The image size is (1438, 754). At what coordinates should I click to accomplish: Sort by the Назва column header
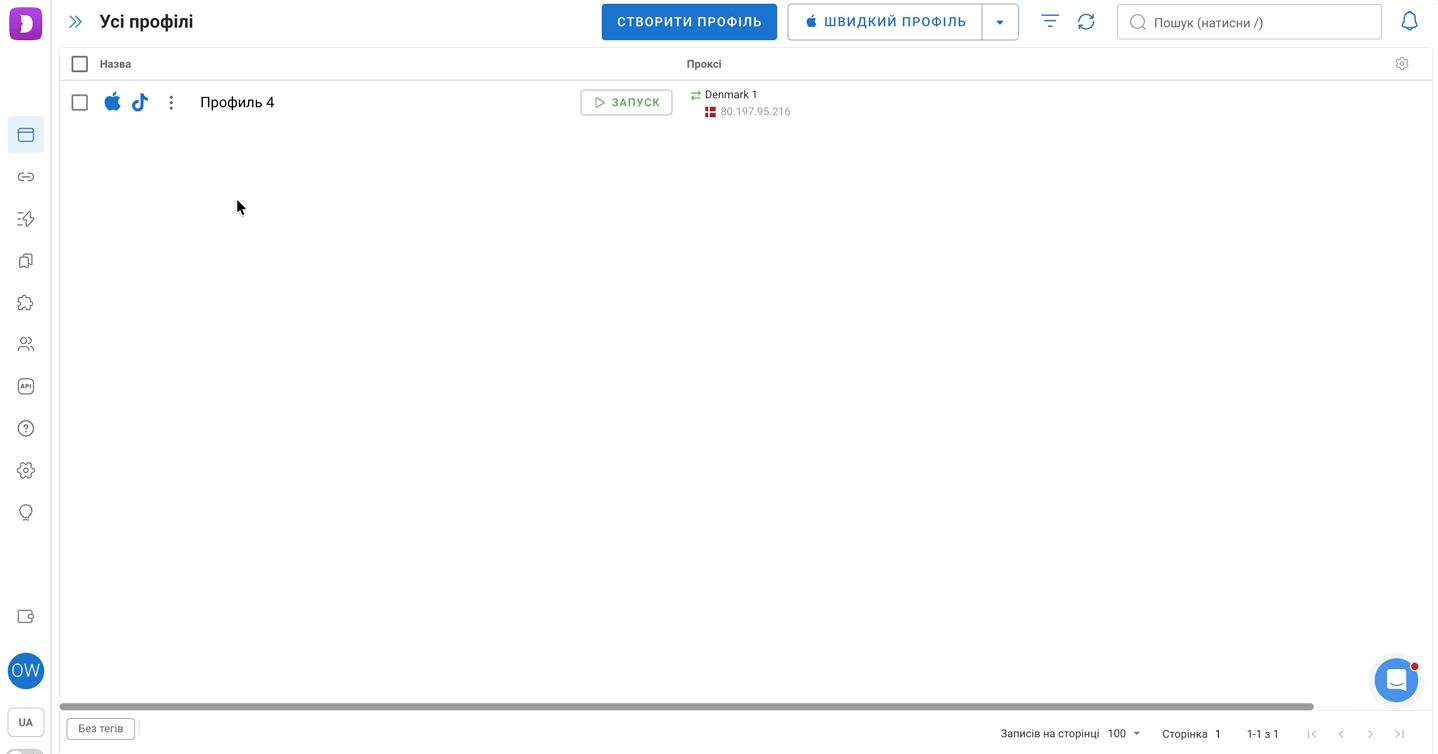(x=115, y=64)
